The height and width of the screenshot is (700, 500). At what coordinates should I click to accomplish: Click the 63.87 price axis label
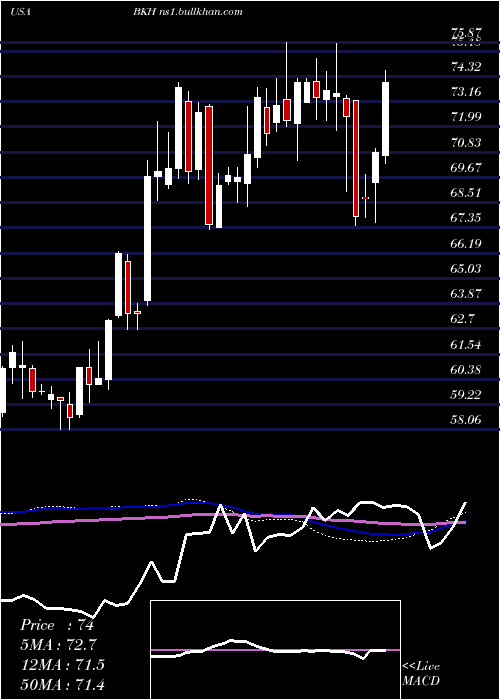point(466,294)
